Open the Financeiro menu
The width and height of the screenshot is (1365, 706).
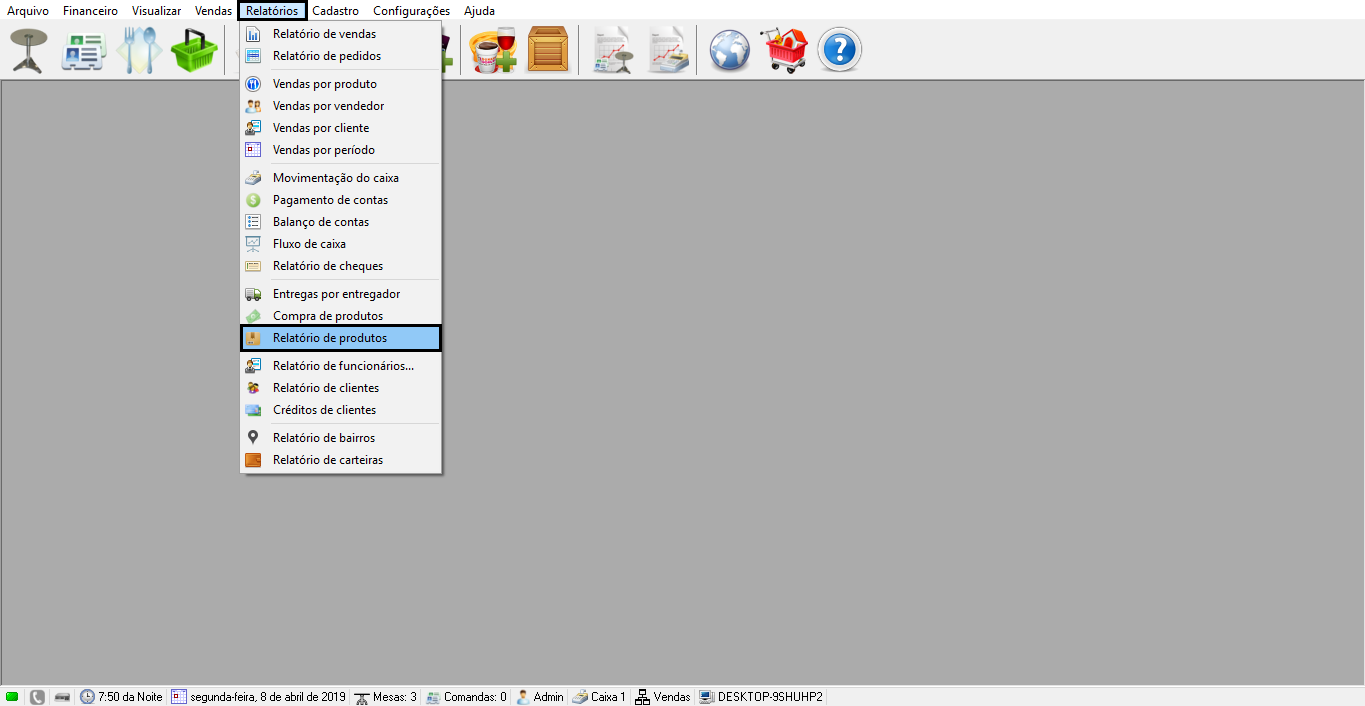(x=90, y=11)
